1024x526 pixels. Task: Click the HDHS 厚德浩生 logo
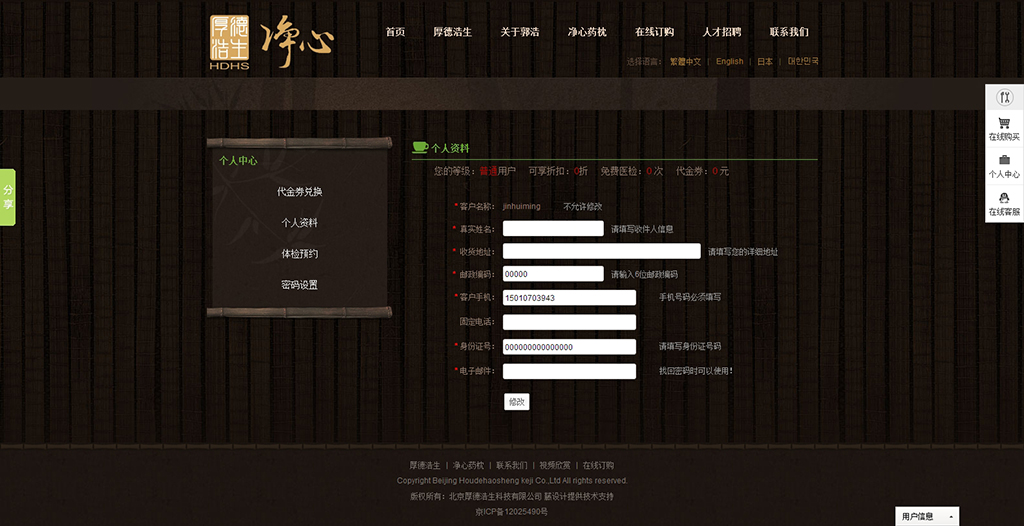[229, 43]
